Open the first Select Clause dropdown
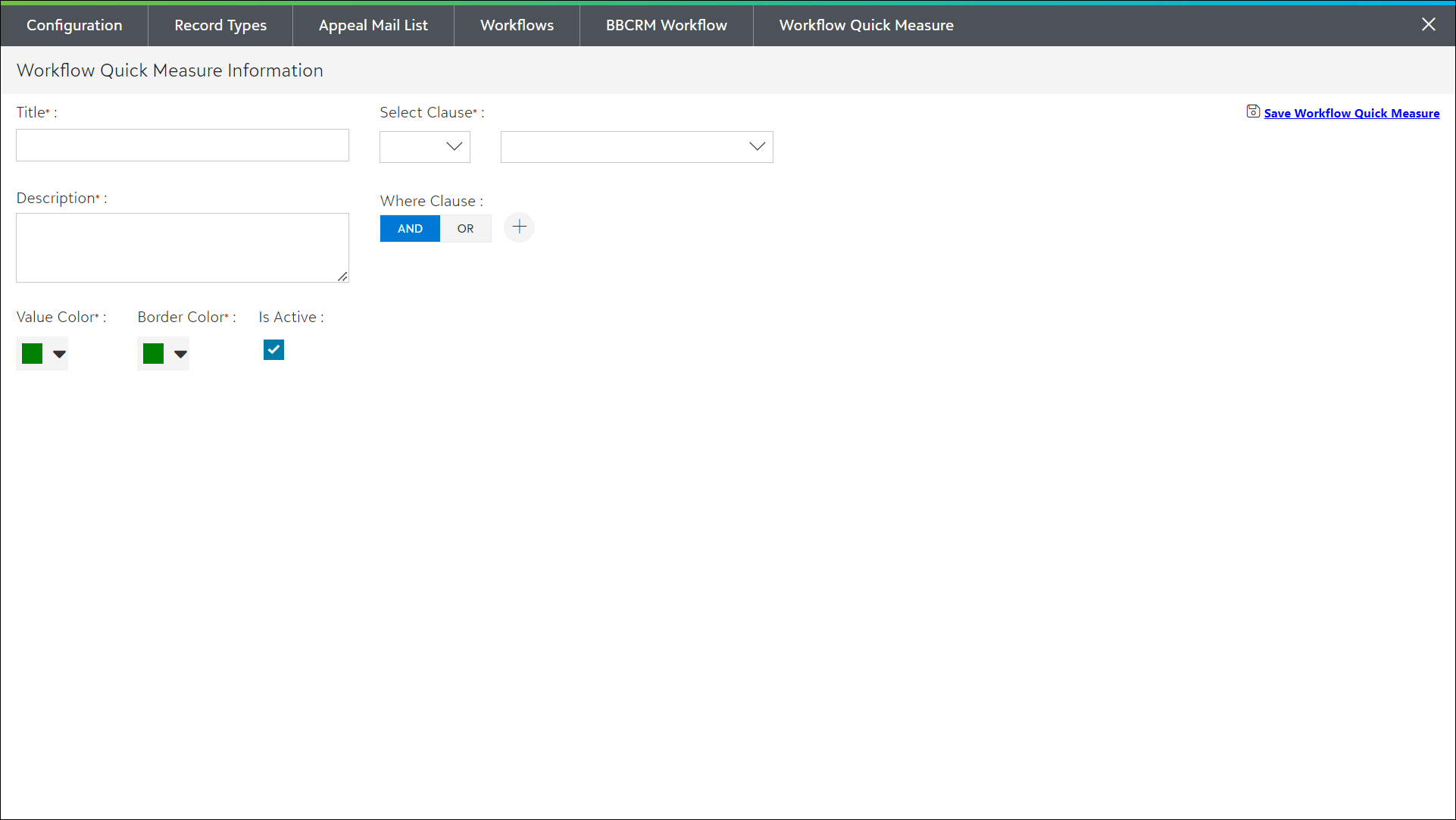Viewport: 1456px width, 820px height. click(x=425, y=147)
